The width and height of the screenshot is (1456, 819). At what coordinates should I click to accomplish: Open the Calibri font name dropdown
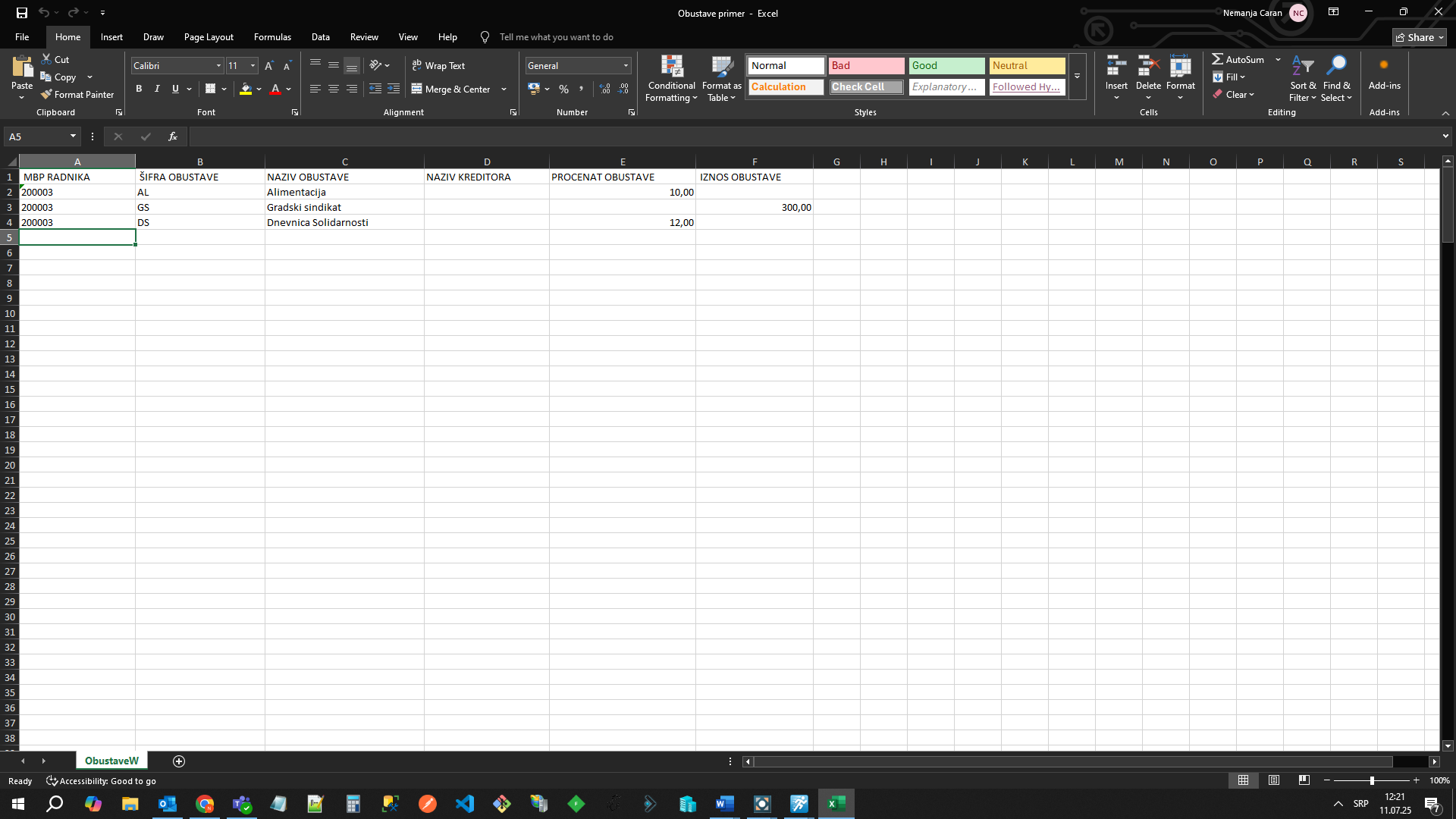(218, 66)
